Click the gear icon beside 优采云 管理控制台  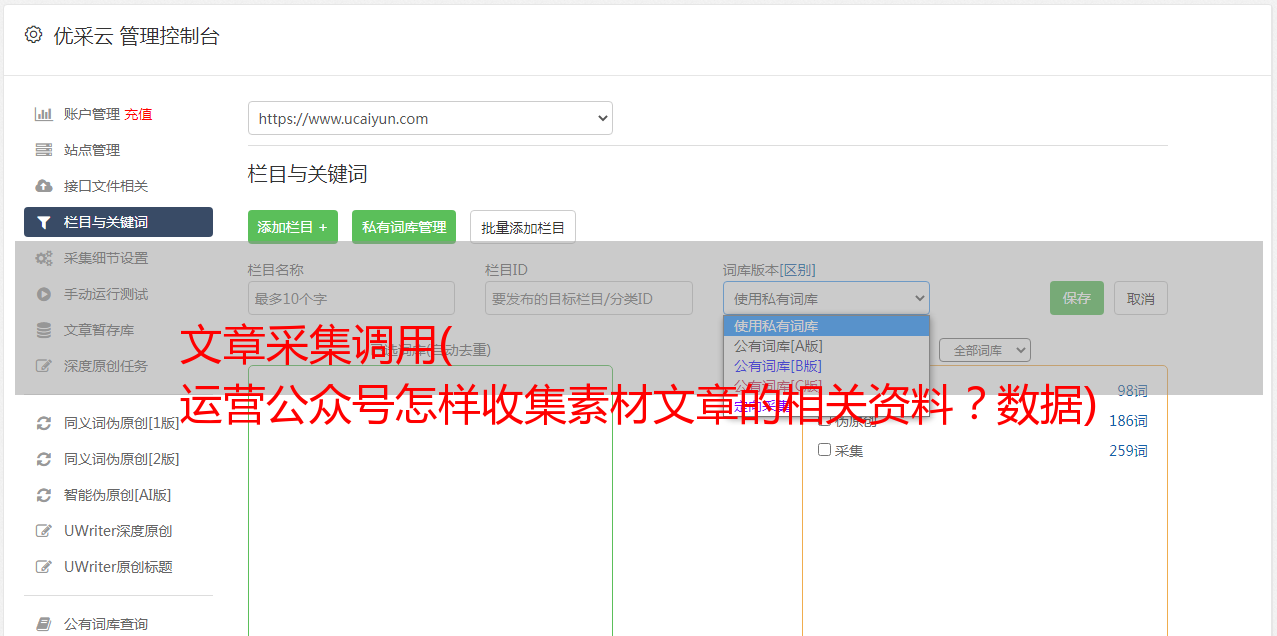coord(33,35)
